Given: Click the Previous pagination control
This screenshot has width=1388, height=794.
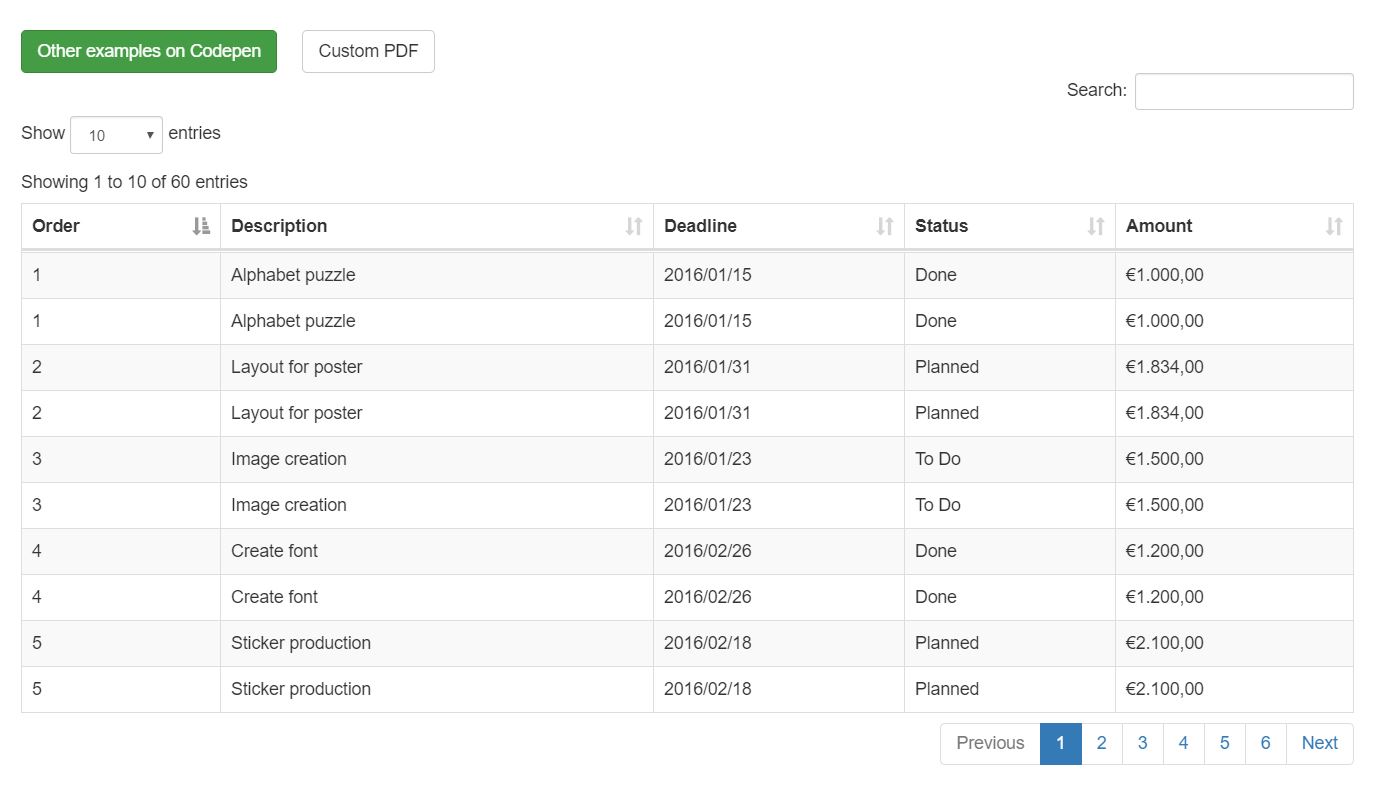Looking at the screenshot, I should pyautogui.click(x=990, y=743).
